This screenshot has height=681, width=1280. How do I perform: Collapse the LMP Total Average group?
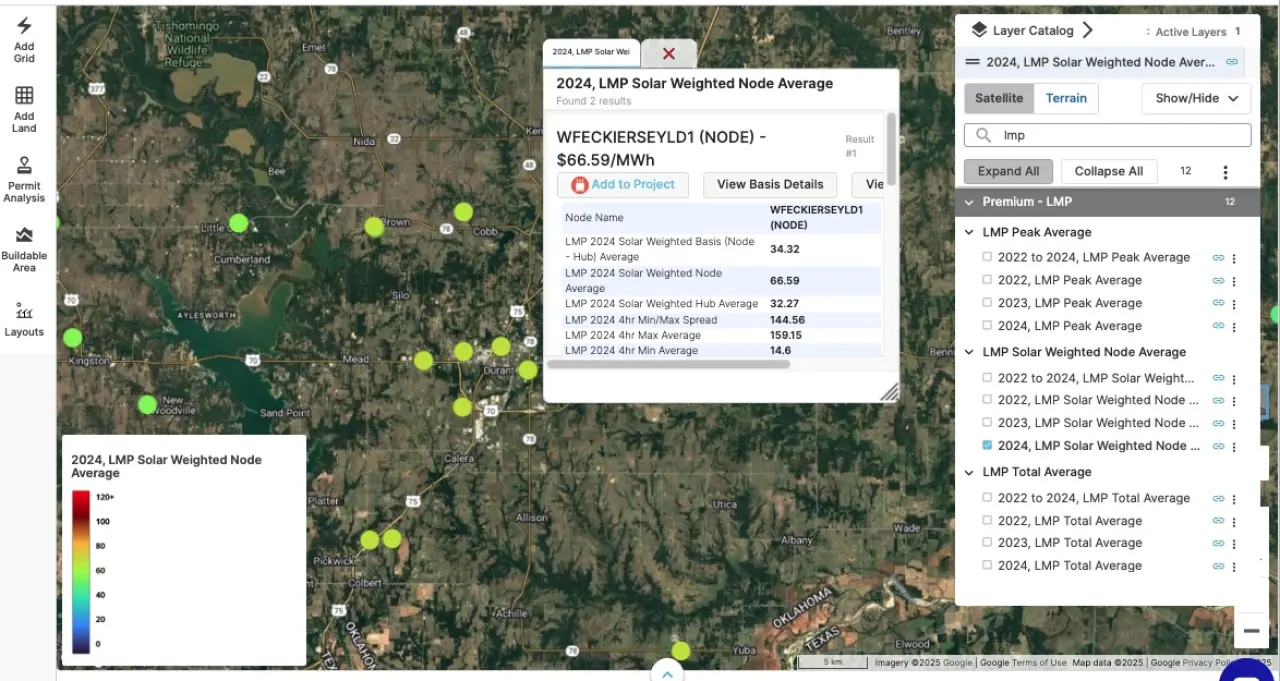coord(969,472)
